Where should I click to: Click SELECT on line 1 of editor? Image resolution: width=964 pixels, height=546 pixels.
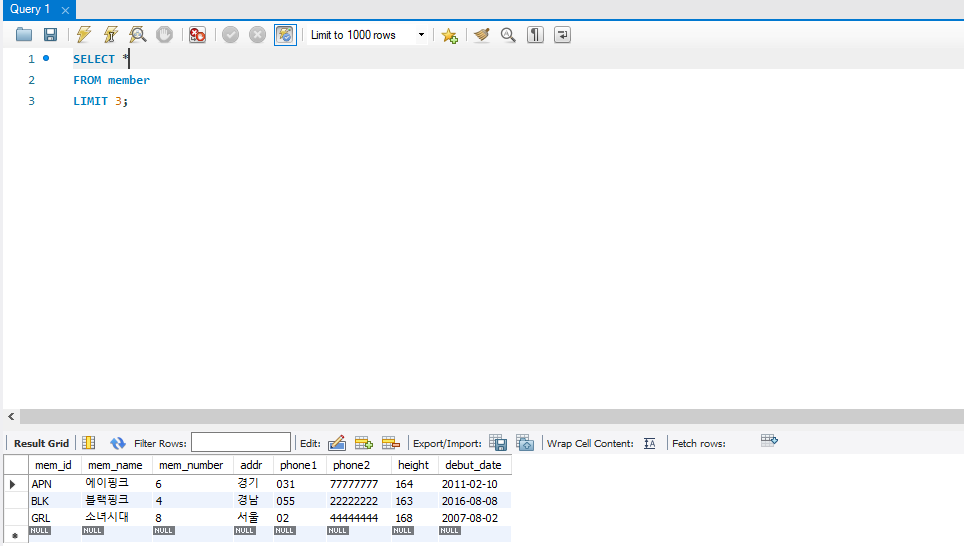coord(93,59)
